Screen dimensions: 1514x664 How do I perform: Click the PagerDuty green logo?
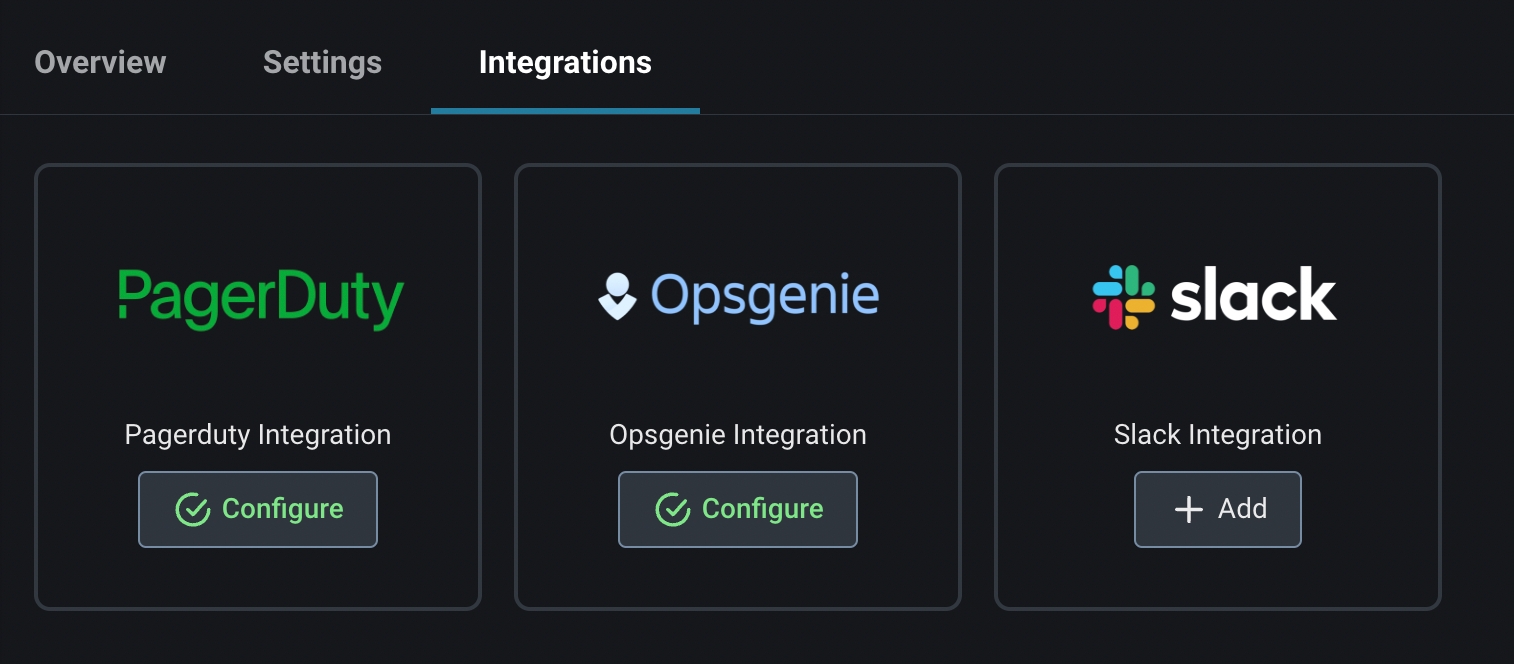(x=260, y=296)
